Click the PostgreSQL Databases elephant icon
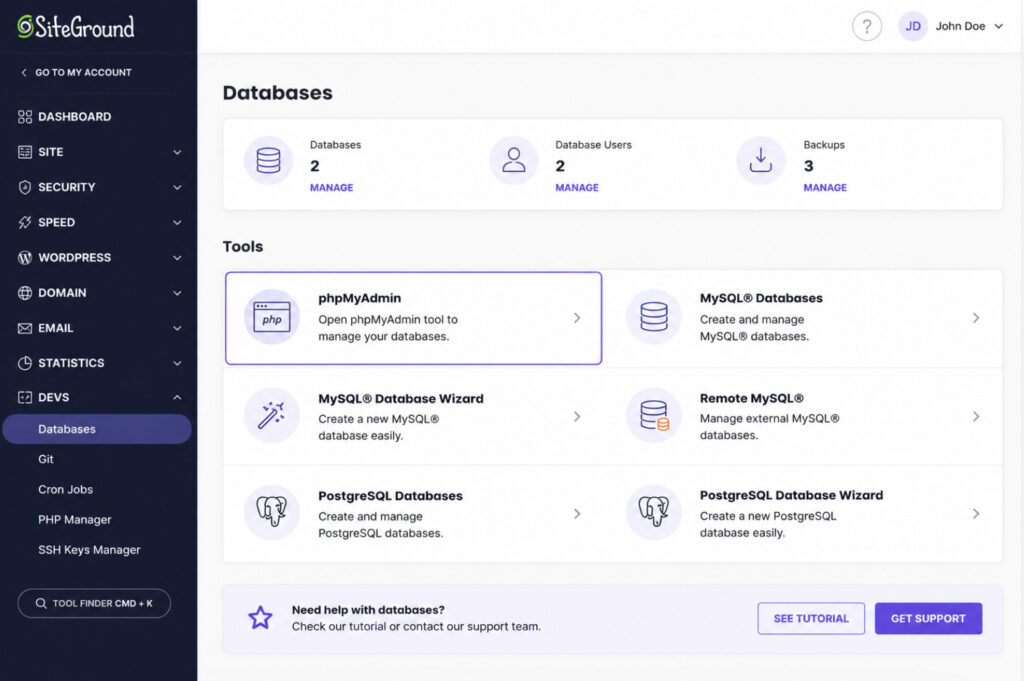 pos(272,513)
